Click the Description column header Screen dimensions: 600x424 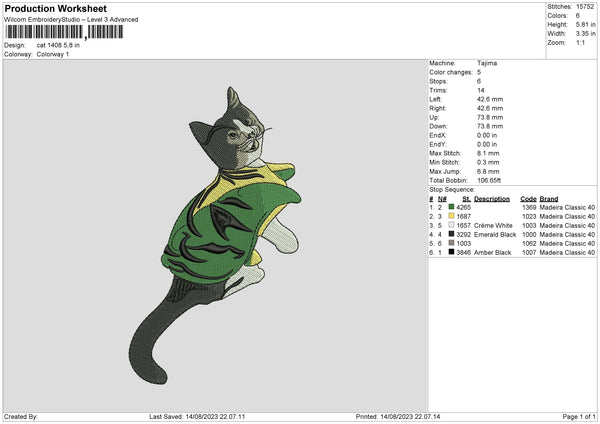492,199
